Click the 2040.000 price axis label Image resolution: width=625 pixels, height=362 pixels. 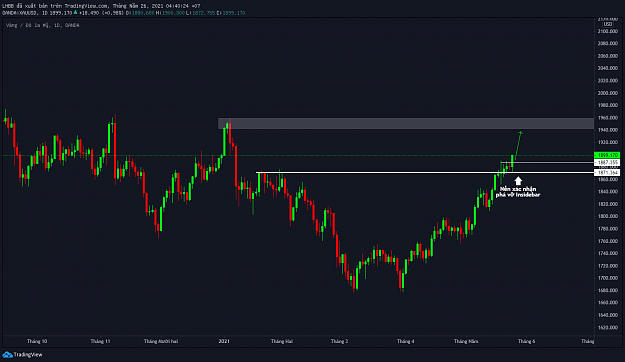(x=608, y=68)
